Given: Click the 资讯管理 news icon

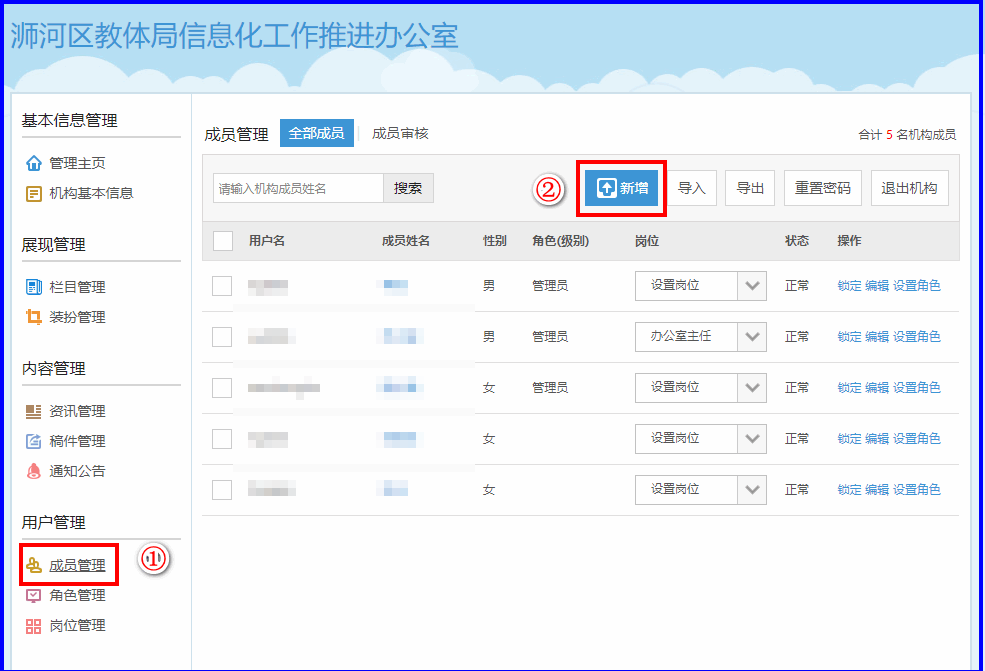Looking at the screenshot, I should coord(34,411).
